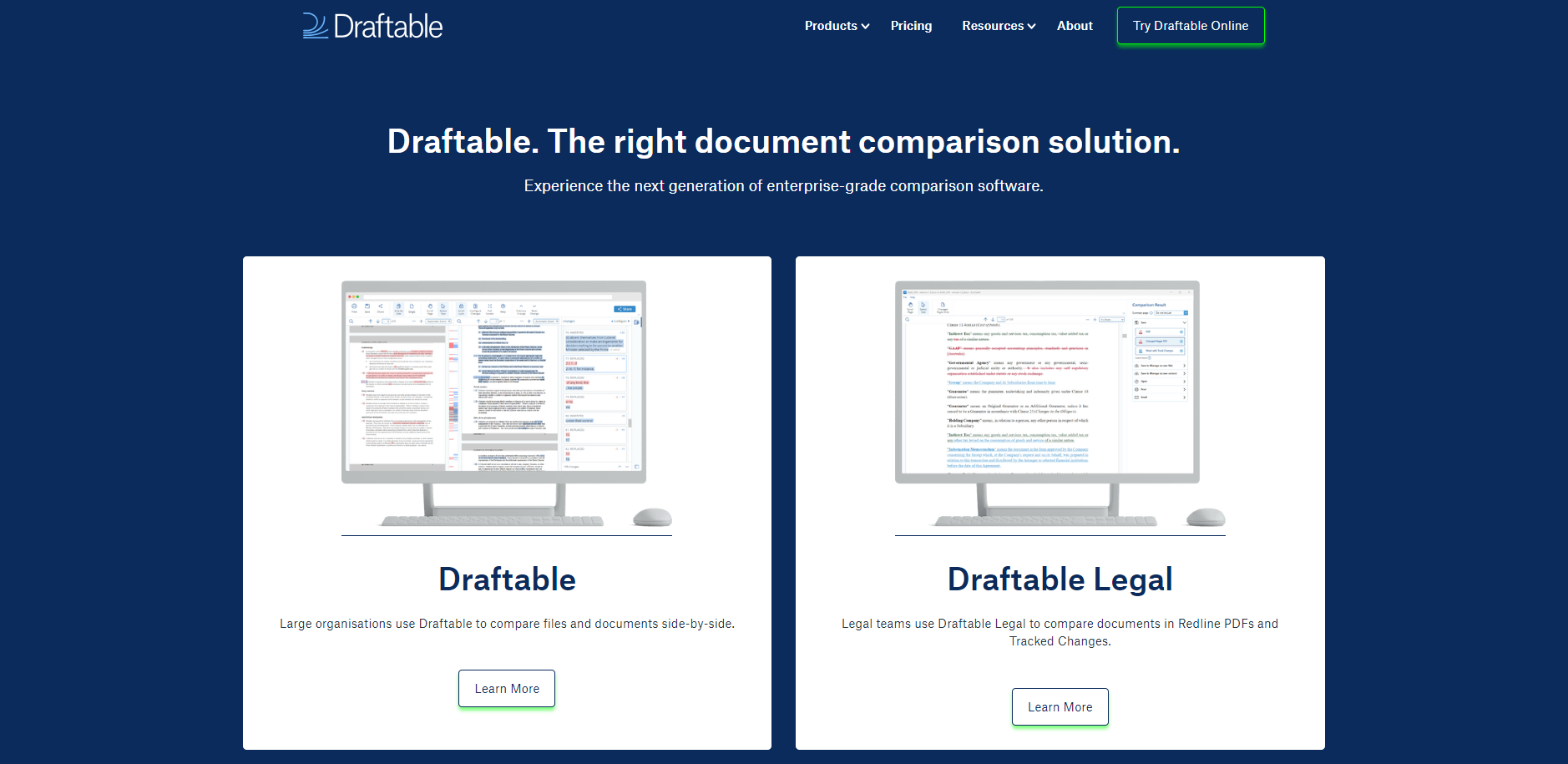Screen dimensions: 1568x764
Task: Click the Try Draftable Online button
Action: point(1190,26)
